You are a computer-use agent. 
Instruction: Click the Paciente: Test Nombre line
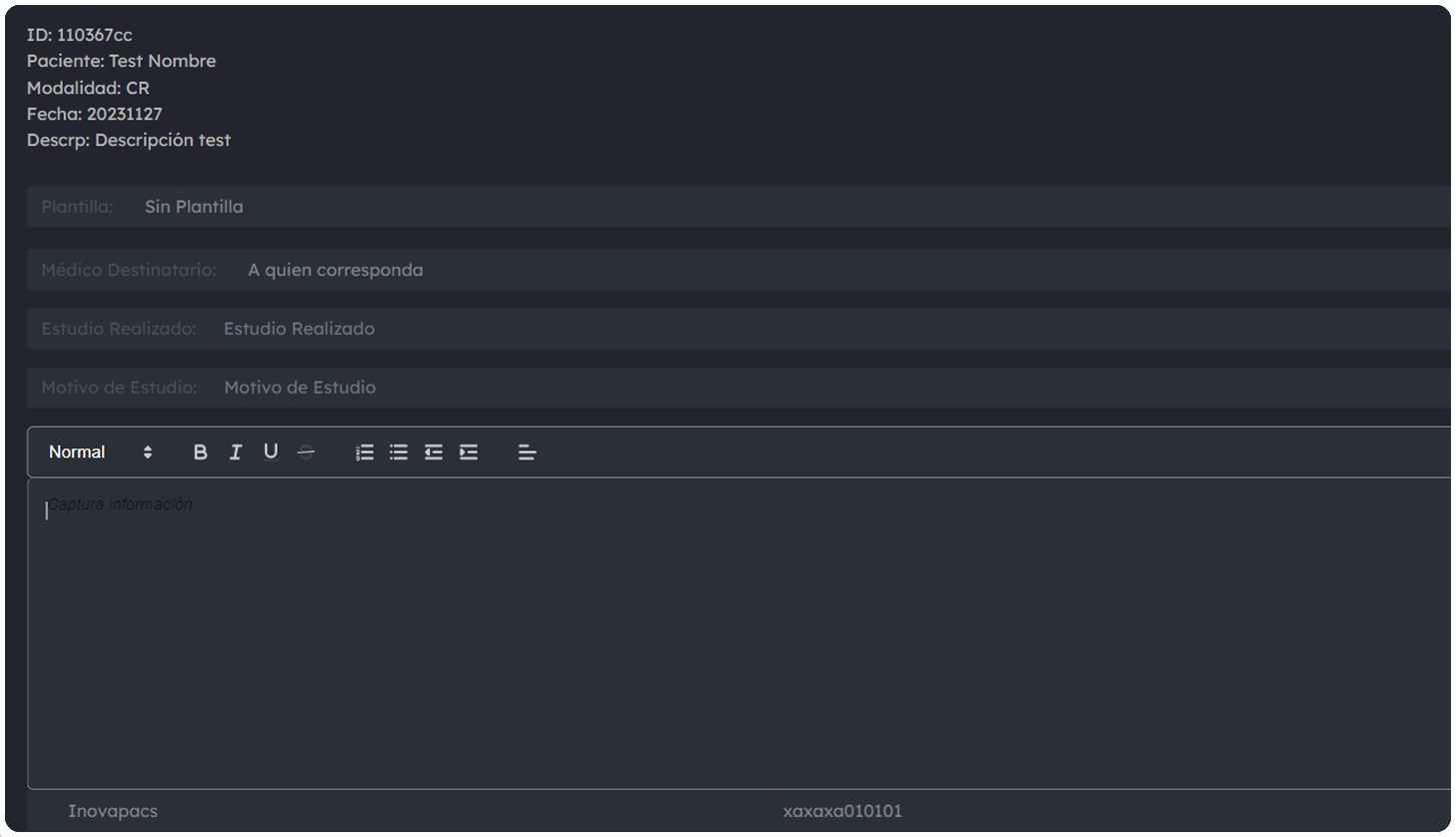click(x=122, y=61)
